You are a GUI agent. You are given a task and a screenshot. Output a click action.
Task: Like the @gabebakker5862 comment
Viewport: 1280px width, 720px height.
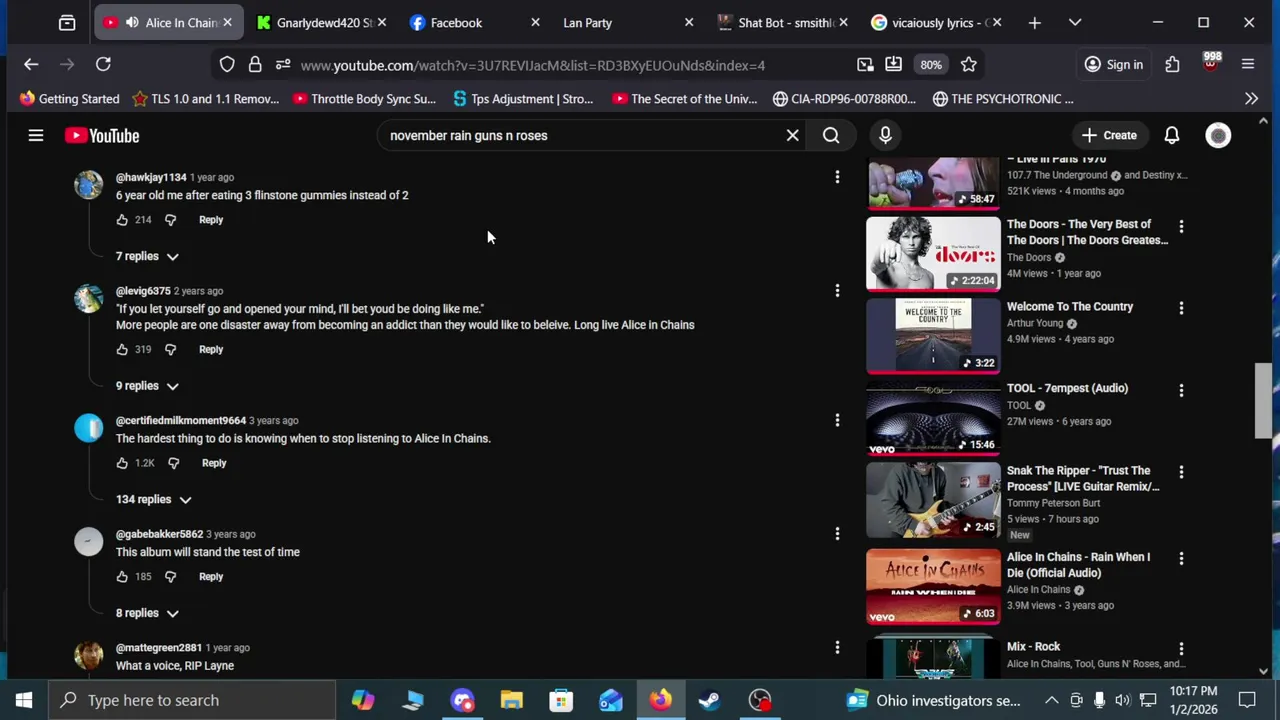[122, 576]
